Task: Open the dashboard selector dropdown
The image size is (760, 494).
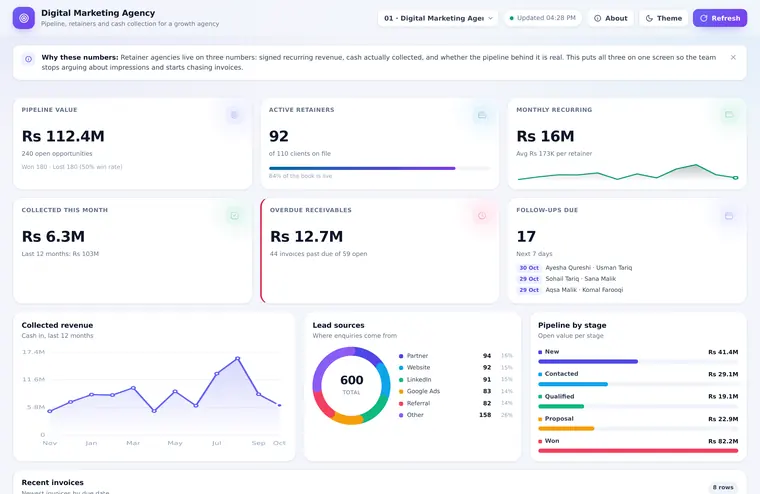Action: point(438,18)
